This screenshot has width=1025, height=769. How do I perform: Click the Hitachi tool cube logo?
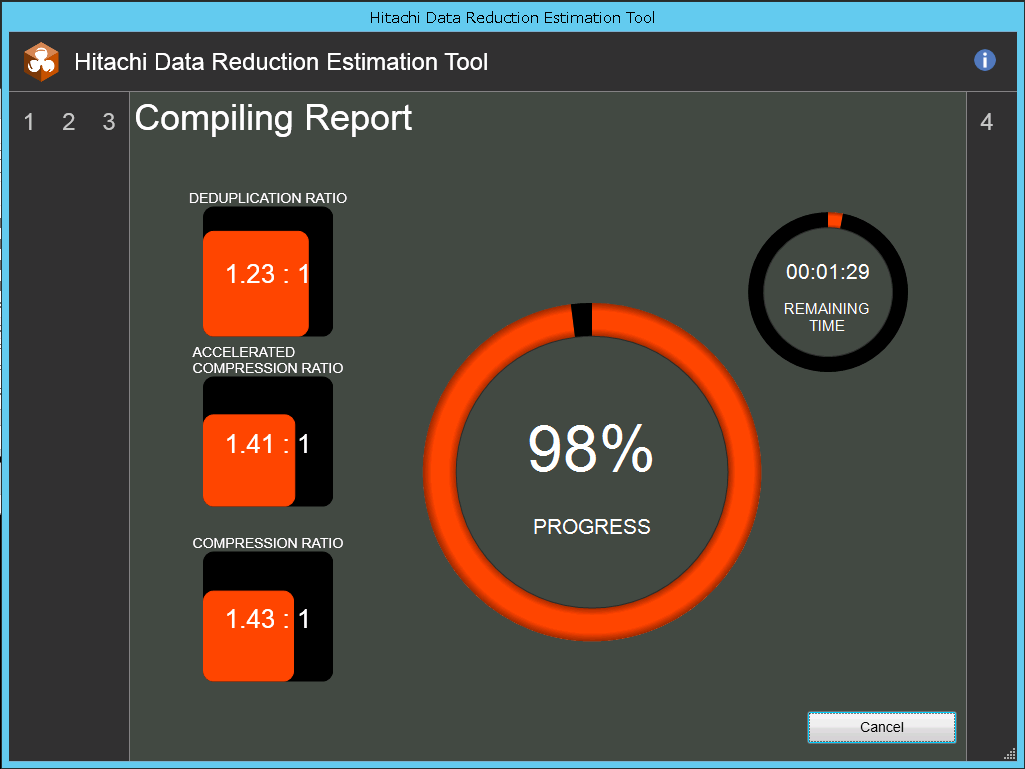click(x=41, y=62)
